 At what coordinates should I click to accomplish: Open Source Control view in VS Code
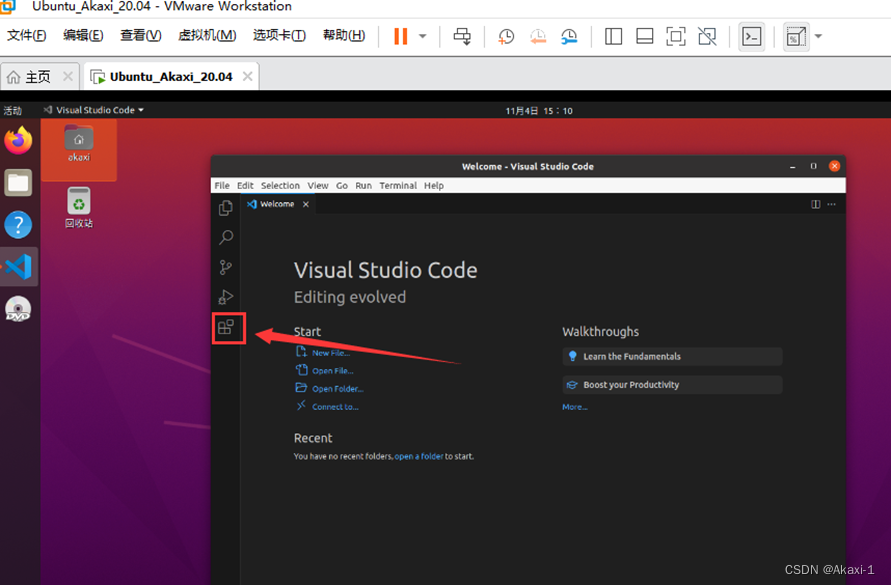pyautogui.click(x=226, y=267)
